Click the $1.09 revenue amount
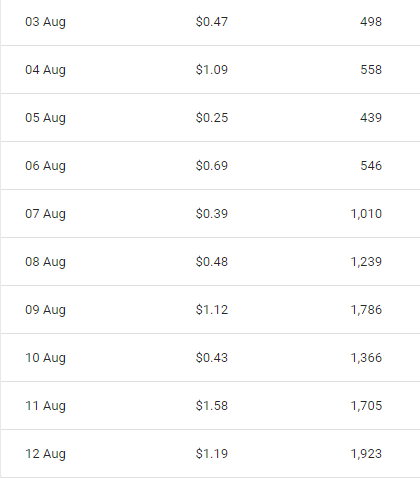 pyautogui.click(x=212, y=70)
